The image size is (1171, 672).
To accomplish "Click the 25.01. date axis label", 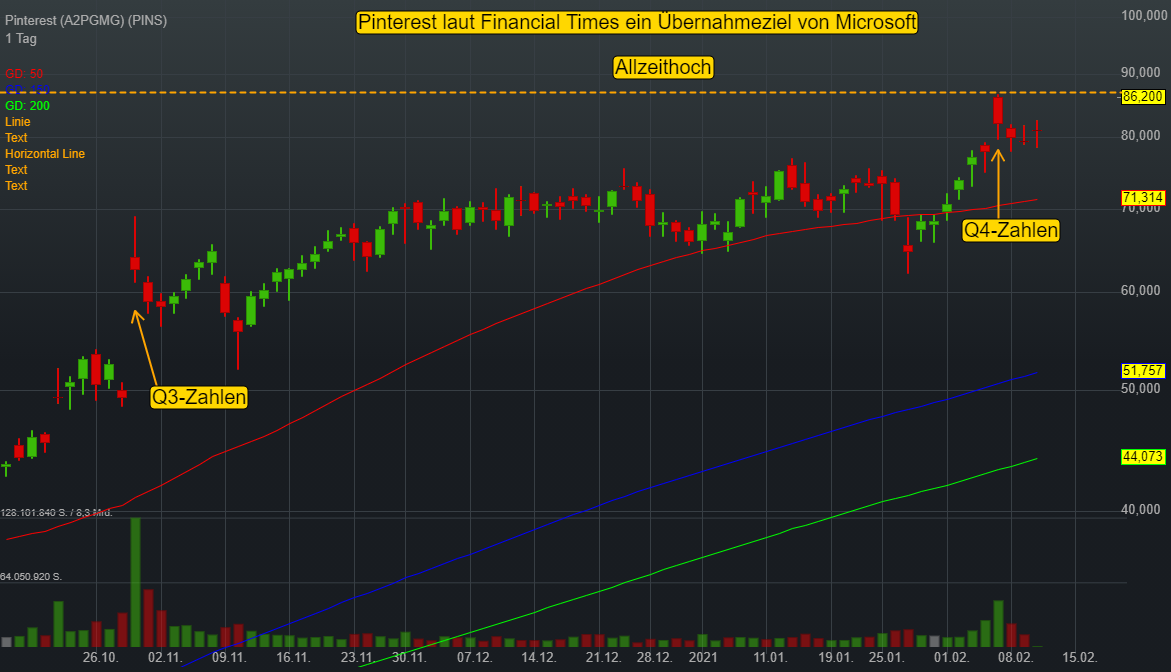I will [x=886, y=657].
